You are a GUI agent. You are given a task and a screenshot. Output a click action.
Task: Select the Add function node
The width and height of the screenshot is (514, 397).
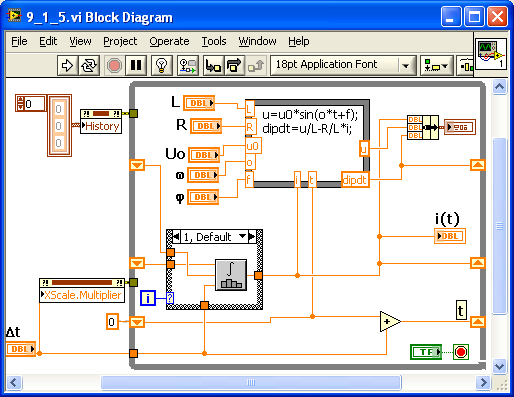coord(390,322)
